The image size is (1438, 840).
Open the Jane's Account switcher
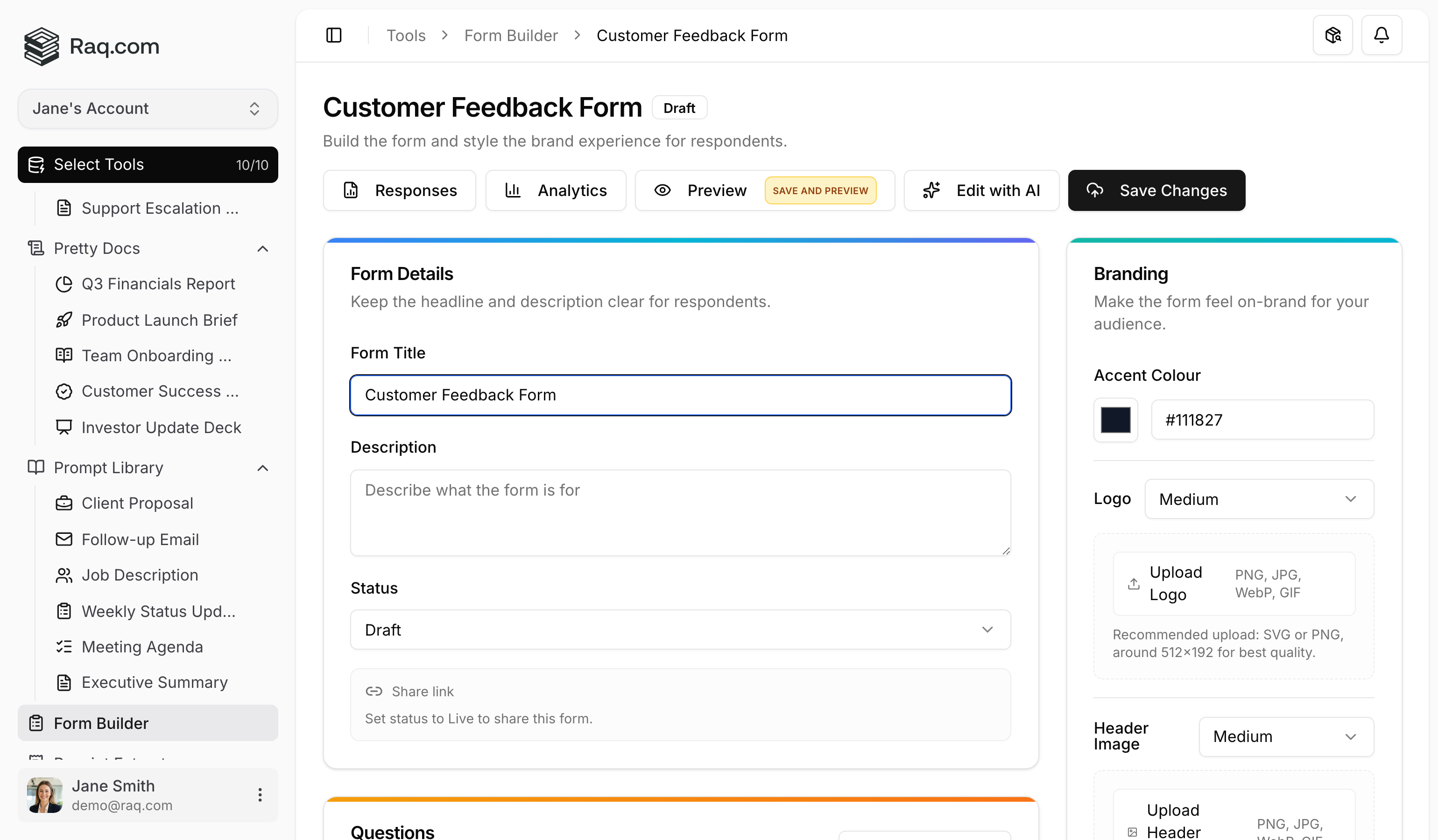(x=147, y=108)
